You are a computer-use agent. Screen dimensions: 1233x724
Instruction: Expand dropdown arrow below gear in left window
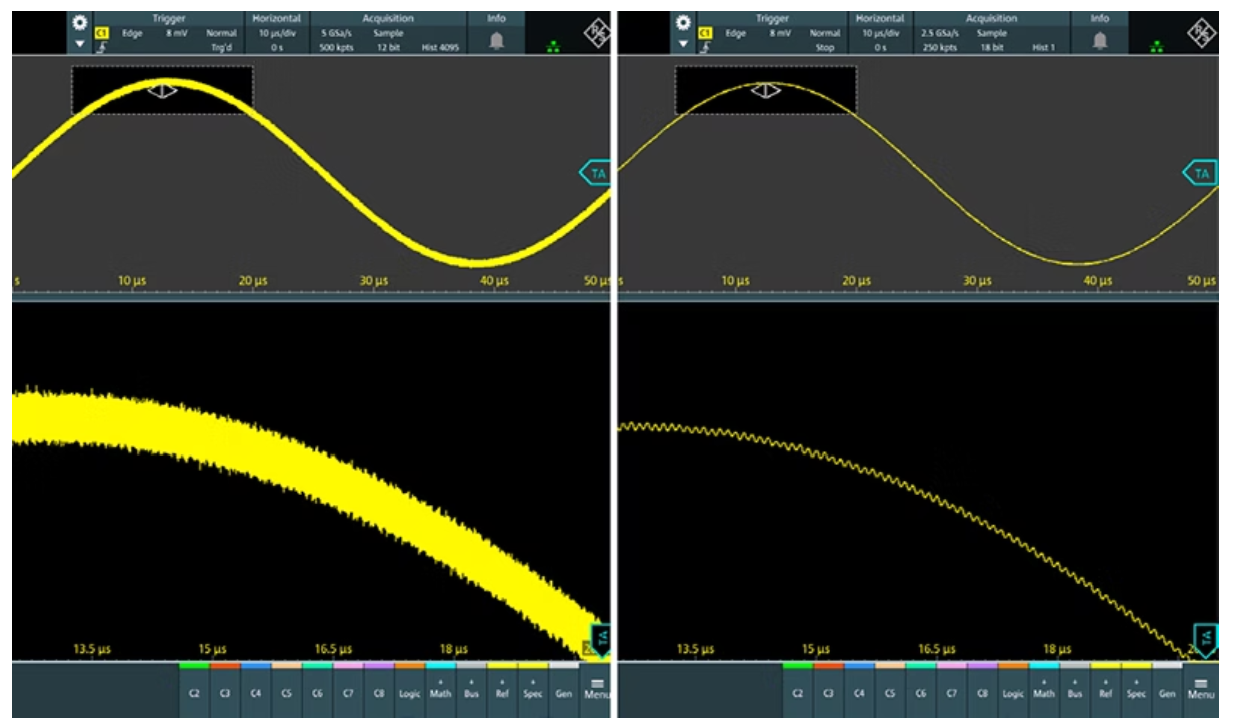point(81,44)
